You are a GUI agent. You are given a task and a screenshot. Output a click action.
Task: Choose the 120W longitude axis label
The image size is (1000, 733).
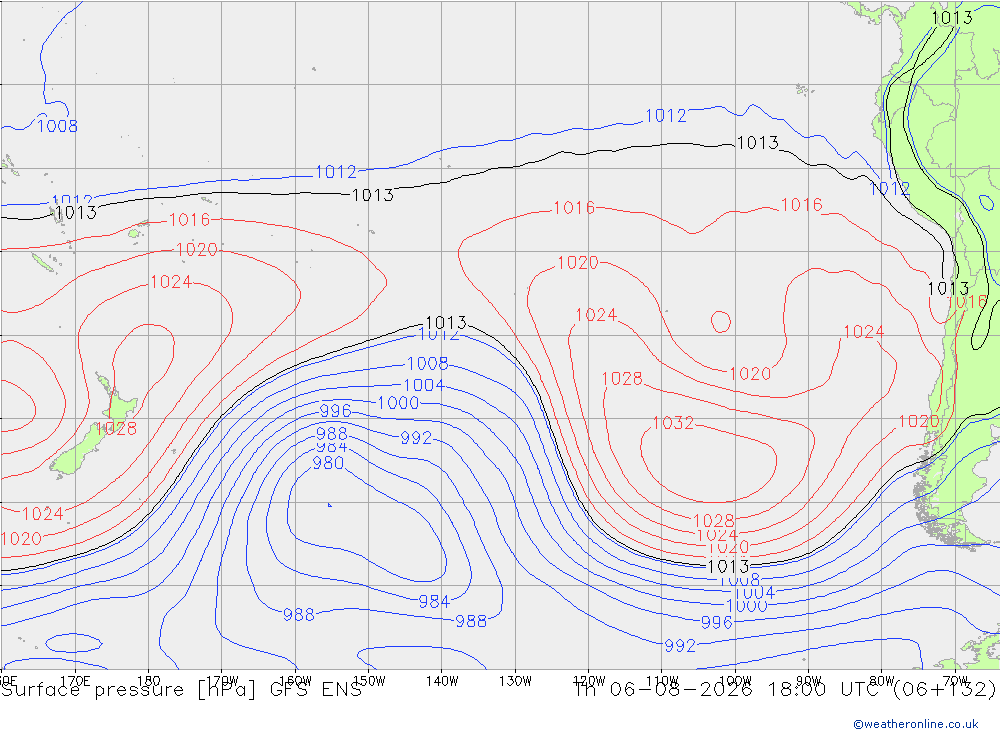pyautogui.click(x=589, y=681)
